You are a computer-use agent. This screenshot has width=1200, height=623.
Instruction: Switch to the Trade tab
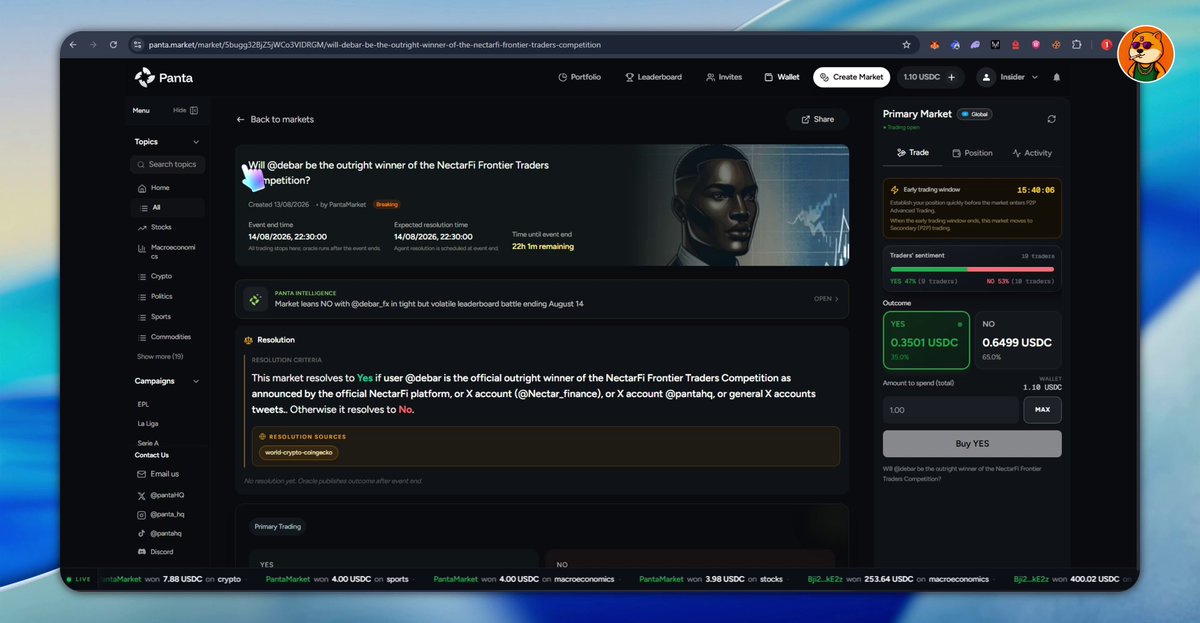(x=913, y=153)
